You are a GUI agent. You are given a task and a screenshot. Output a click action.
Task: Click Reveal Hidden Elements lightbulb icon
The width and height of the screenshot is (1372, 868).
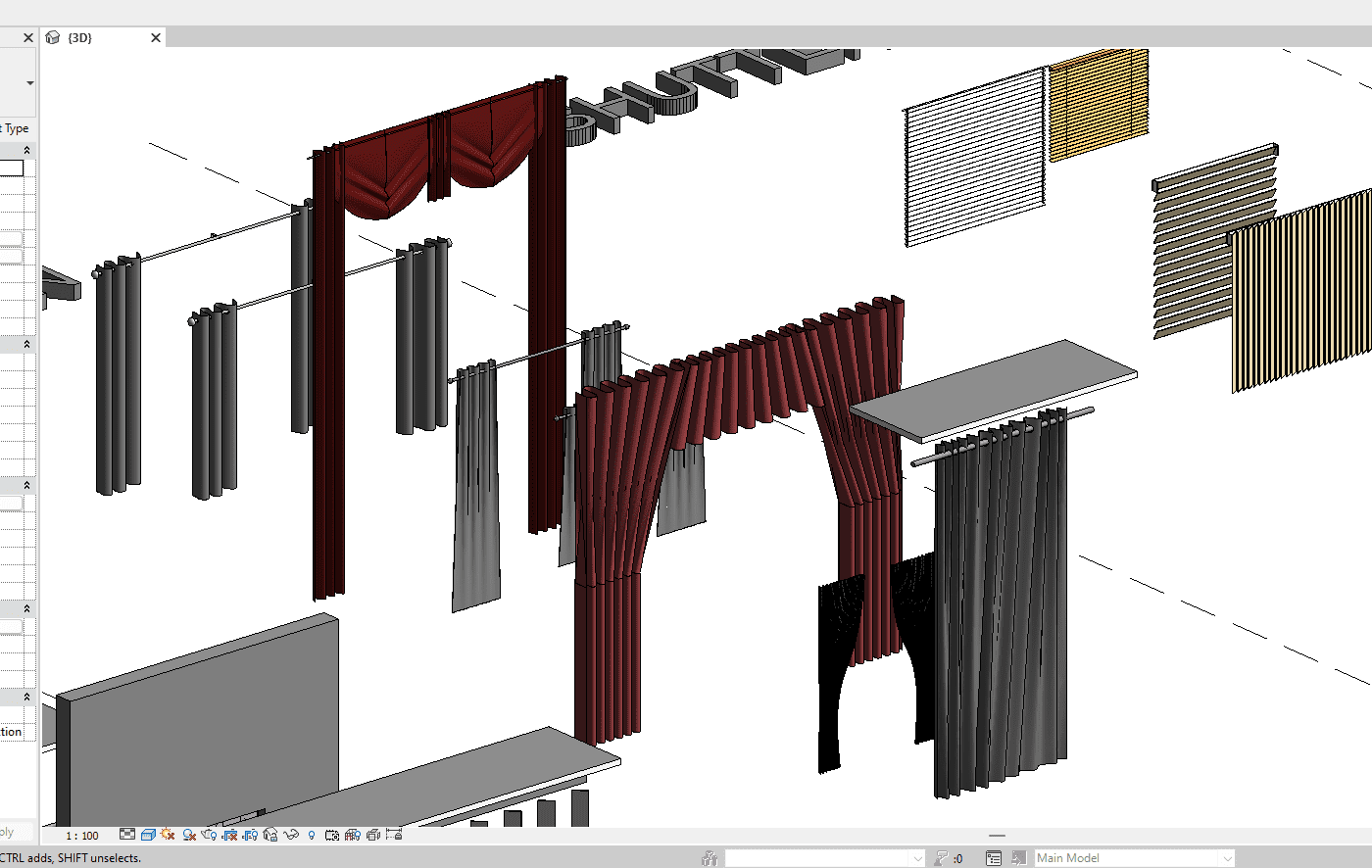[x=312, y=835]
